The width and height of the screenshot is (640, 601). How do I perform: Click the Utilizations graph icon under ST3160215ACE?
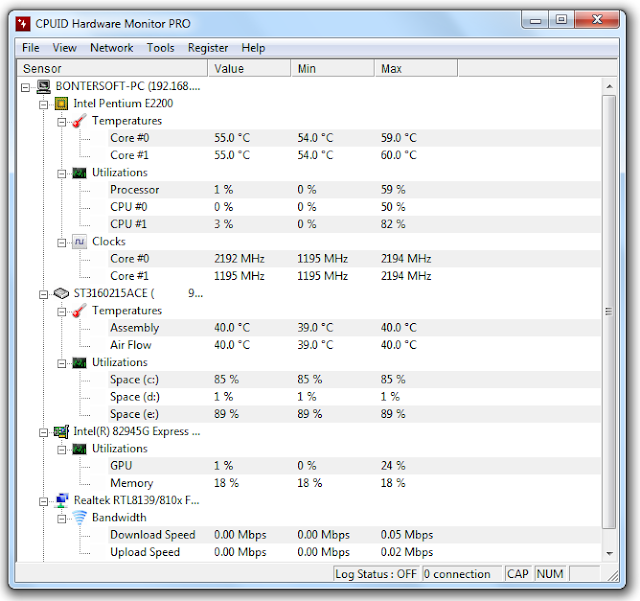[x=79, y=363]
